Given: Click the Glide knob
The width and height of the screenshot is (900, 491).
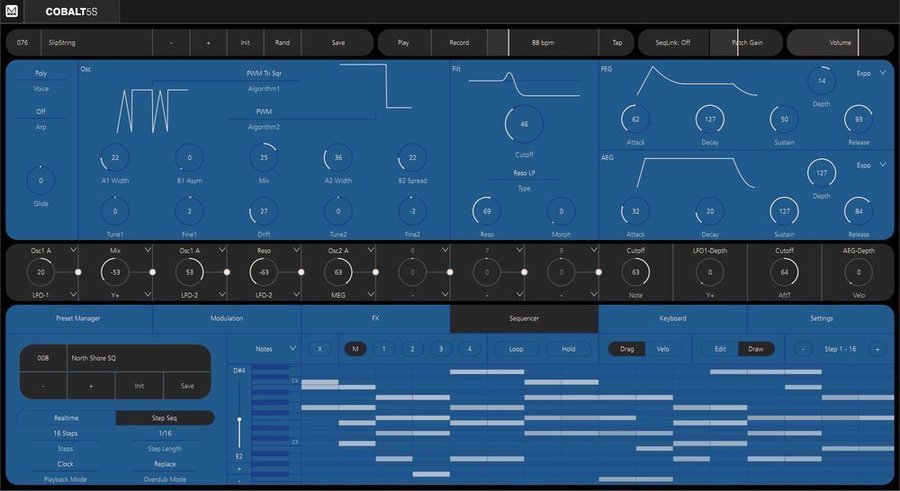Looking at the screenshot, I should (x=41, y=181).
